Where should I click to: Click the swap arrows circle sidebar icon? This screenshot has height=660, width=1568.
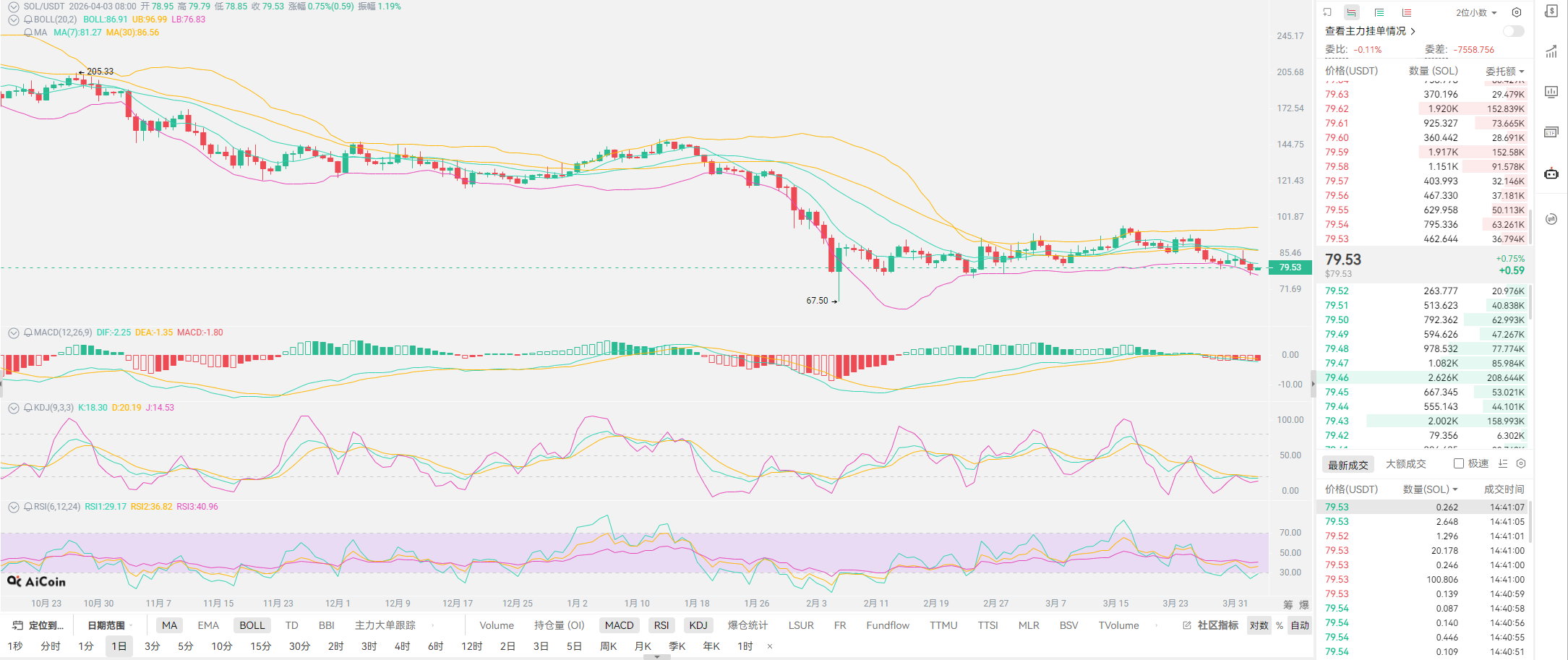[1551, 219]
